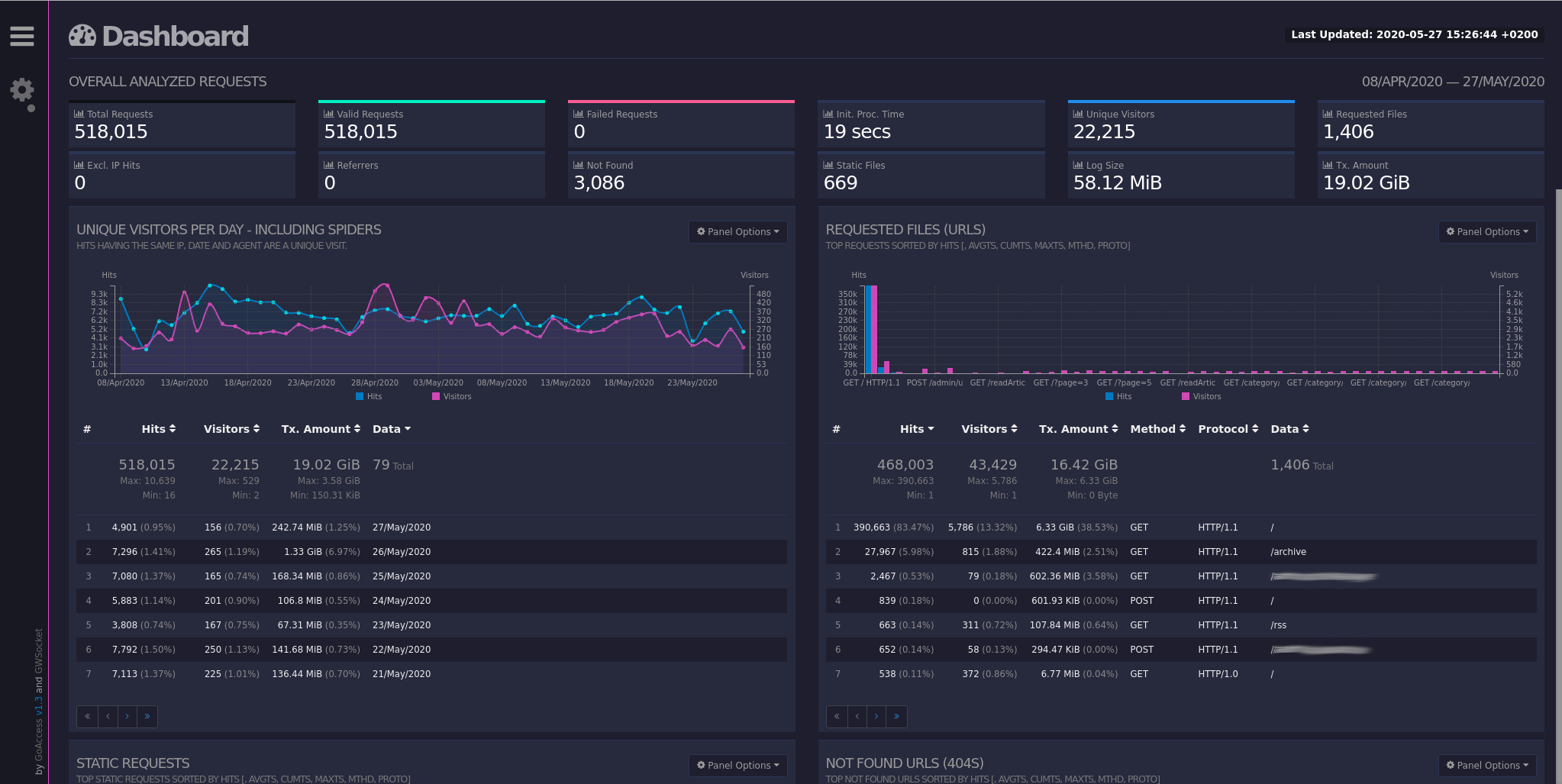Click the Dashboard gauge icon

[x=82, y=36]
